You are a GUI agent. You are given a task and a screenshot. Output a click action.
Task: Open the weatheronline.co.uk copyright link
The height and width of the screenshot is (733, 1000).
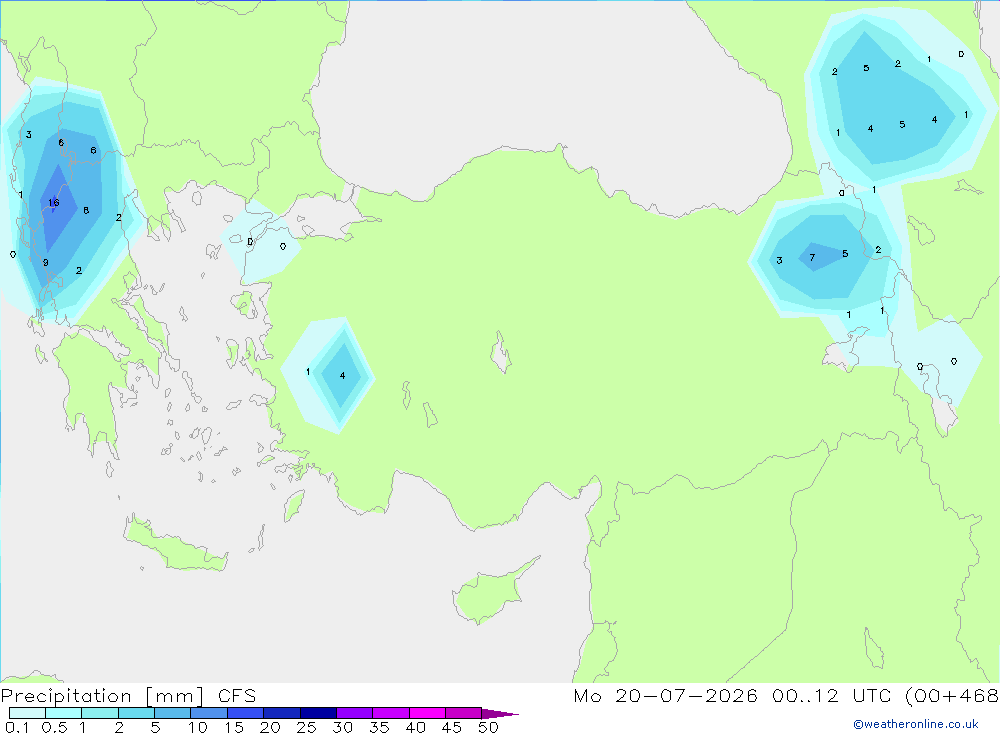click(x=916, y=724)
